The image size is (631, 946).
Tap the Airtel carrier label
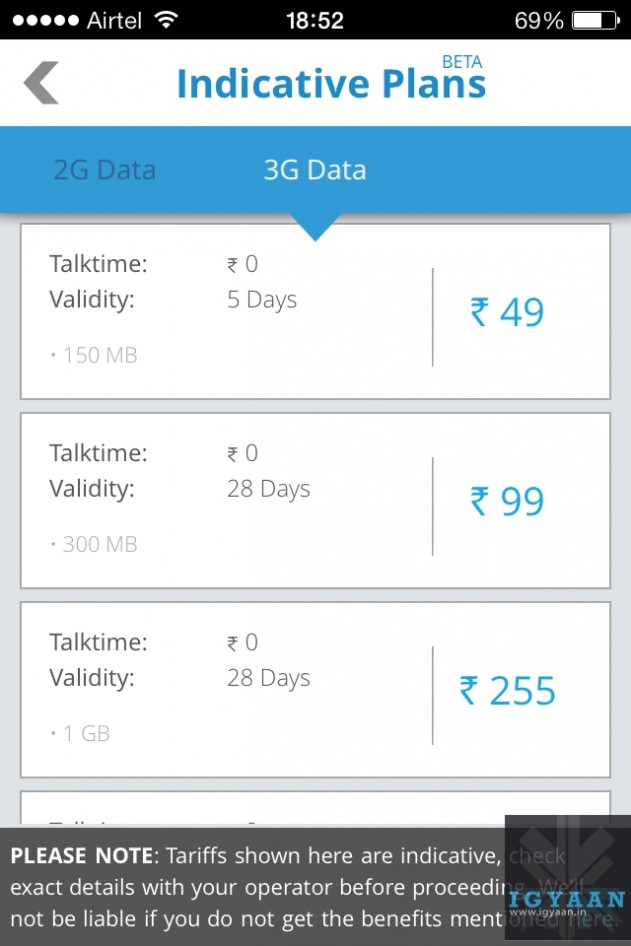(x=114, y=20)
